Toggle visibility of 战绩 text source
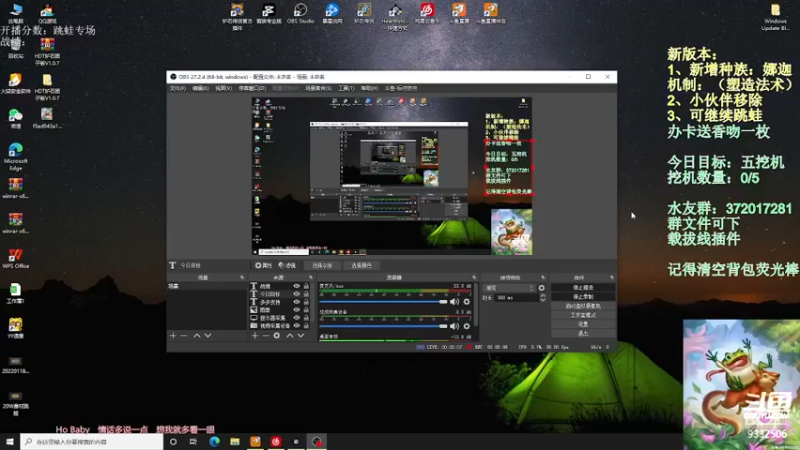The width and height of the screenshot is (800, 450). (x=296, y=286)
